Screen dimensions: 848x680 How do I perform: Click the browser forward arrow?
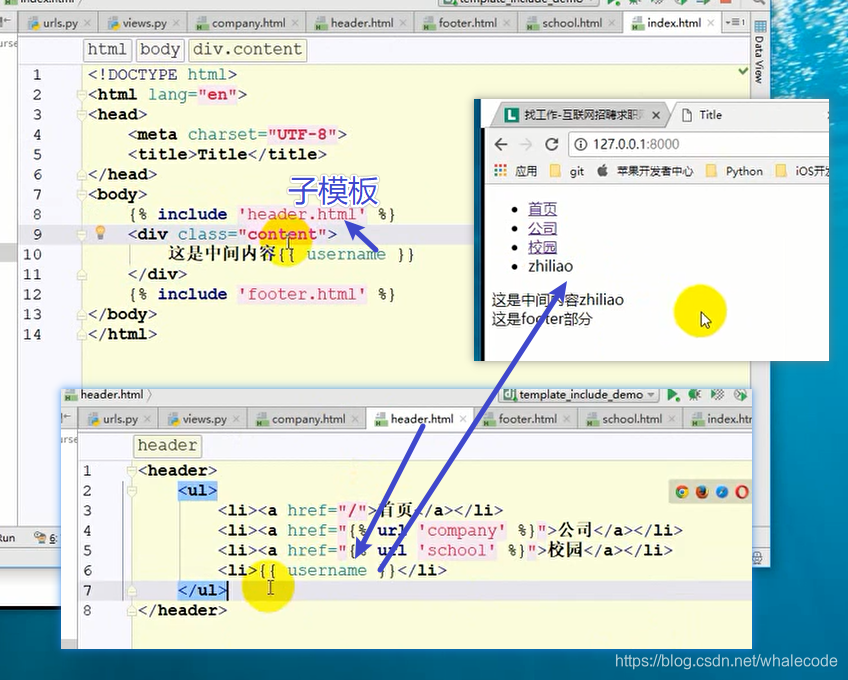pyautogui.click(x=525, y=144)
